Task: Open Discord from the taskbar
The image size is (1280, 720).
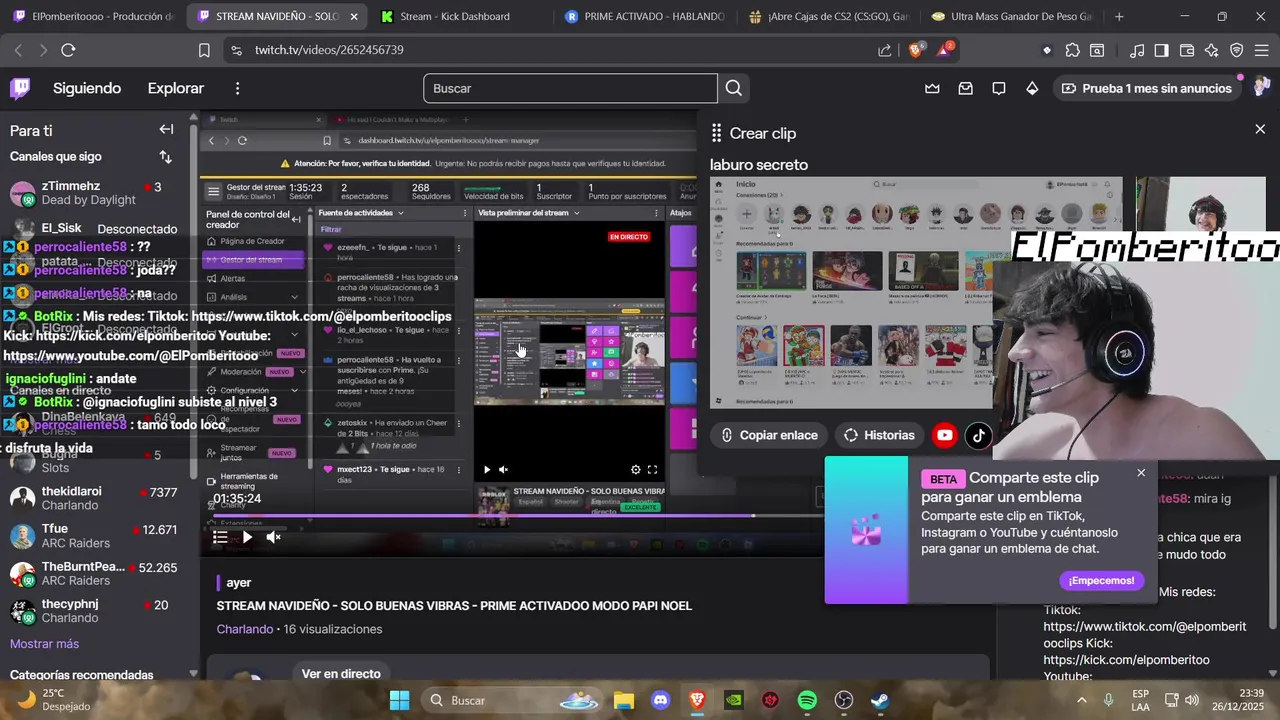Action: (x=661, y=700)
